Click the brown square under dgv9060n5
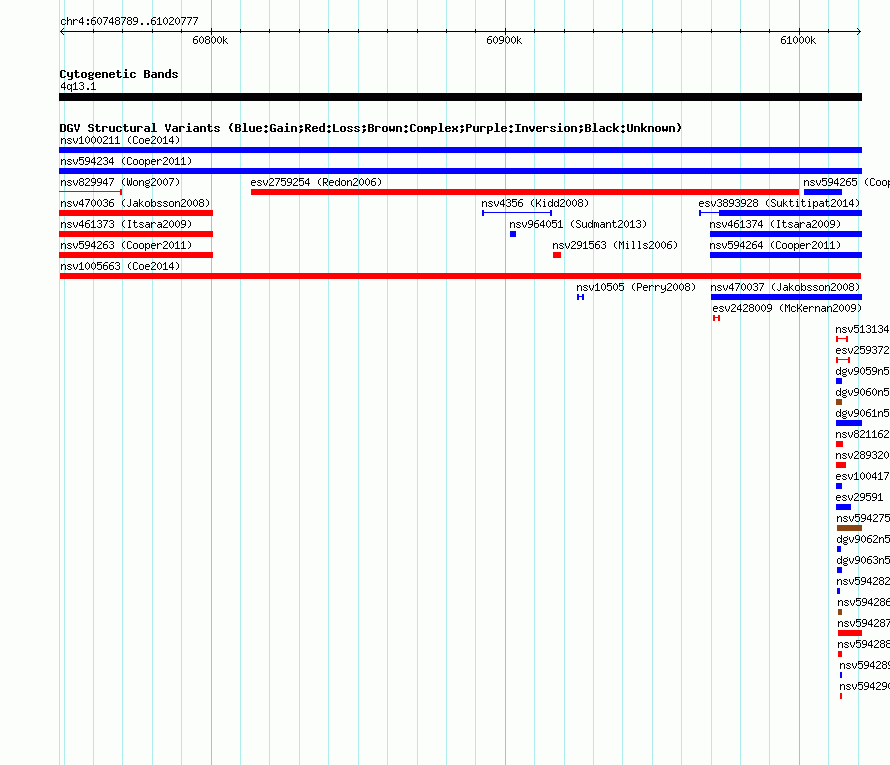The height and width of the screenshot is (765, 890). (x=839, y=402)
